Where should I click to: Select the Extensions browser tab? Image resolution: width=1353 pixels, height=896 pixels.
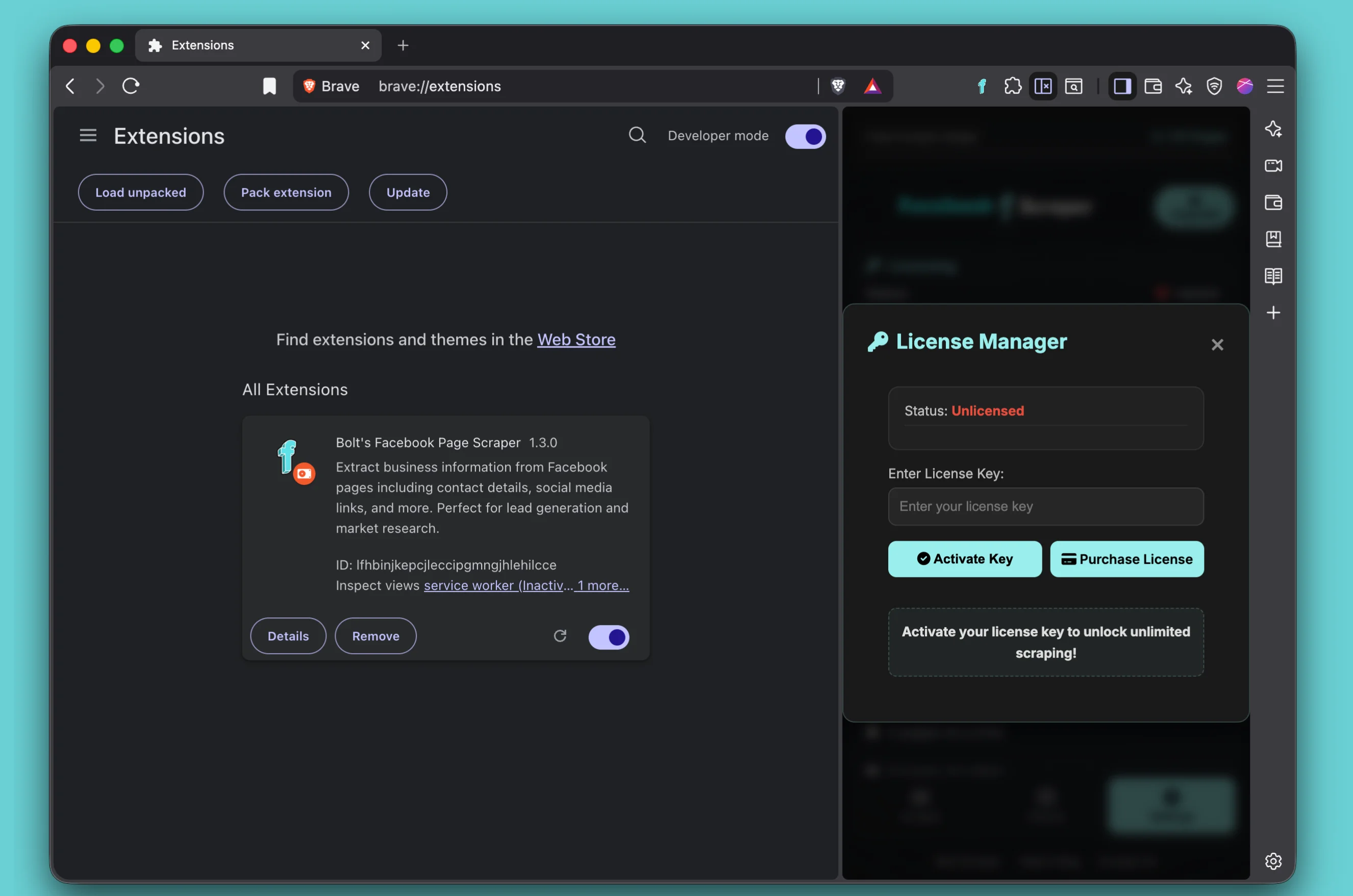tap(258, 45)
